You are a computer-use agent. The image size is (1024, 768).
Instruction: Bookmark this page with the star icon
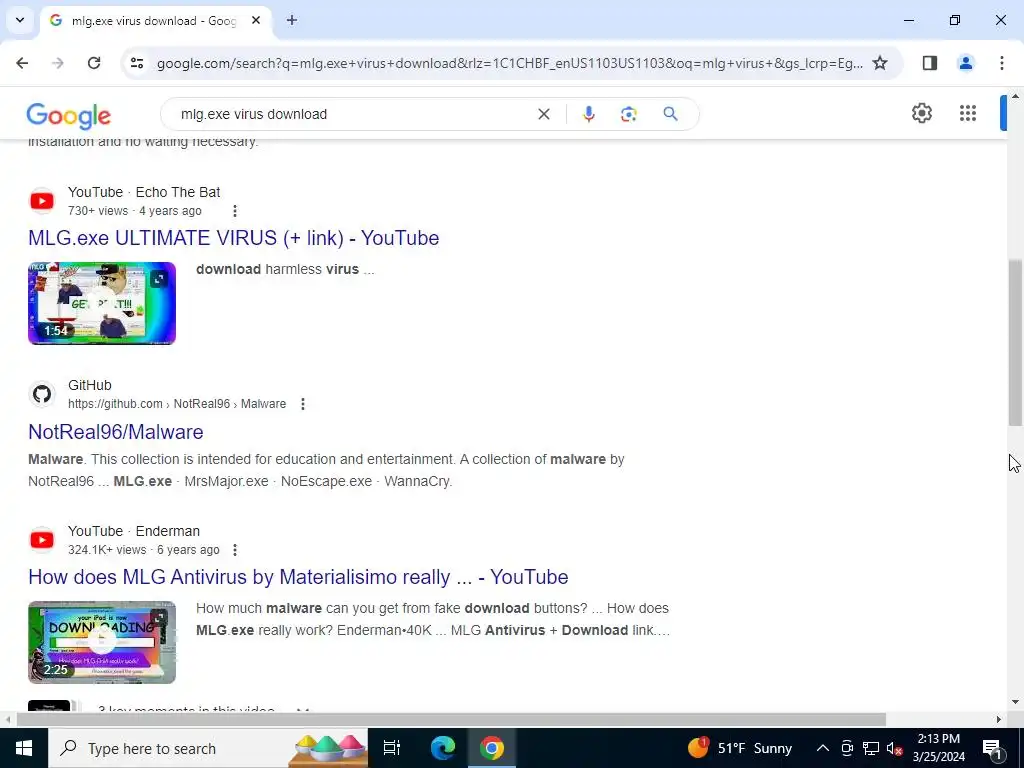click(x=880, y=63)
